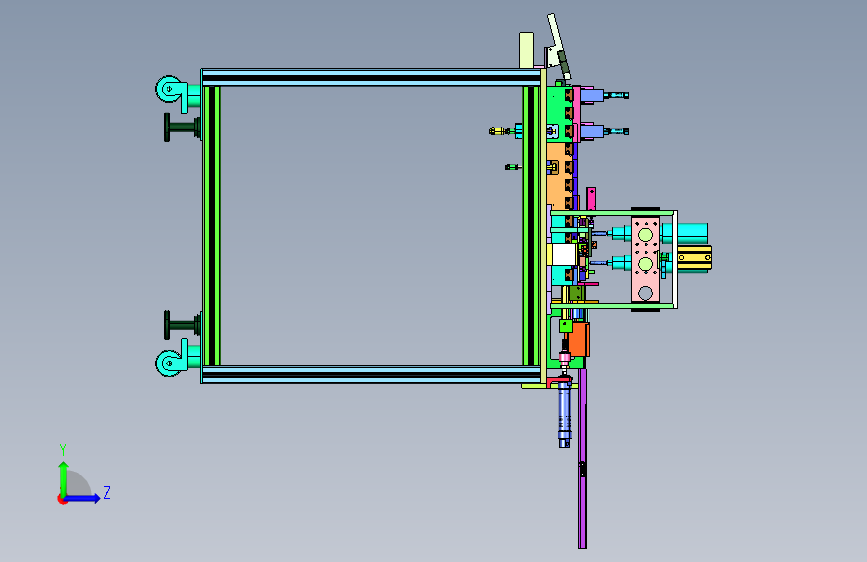867x562 pixels.
Task: Pick the lower dark green leveling foot
Action: (182, 325)
